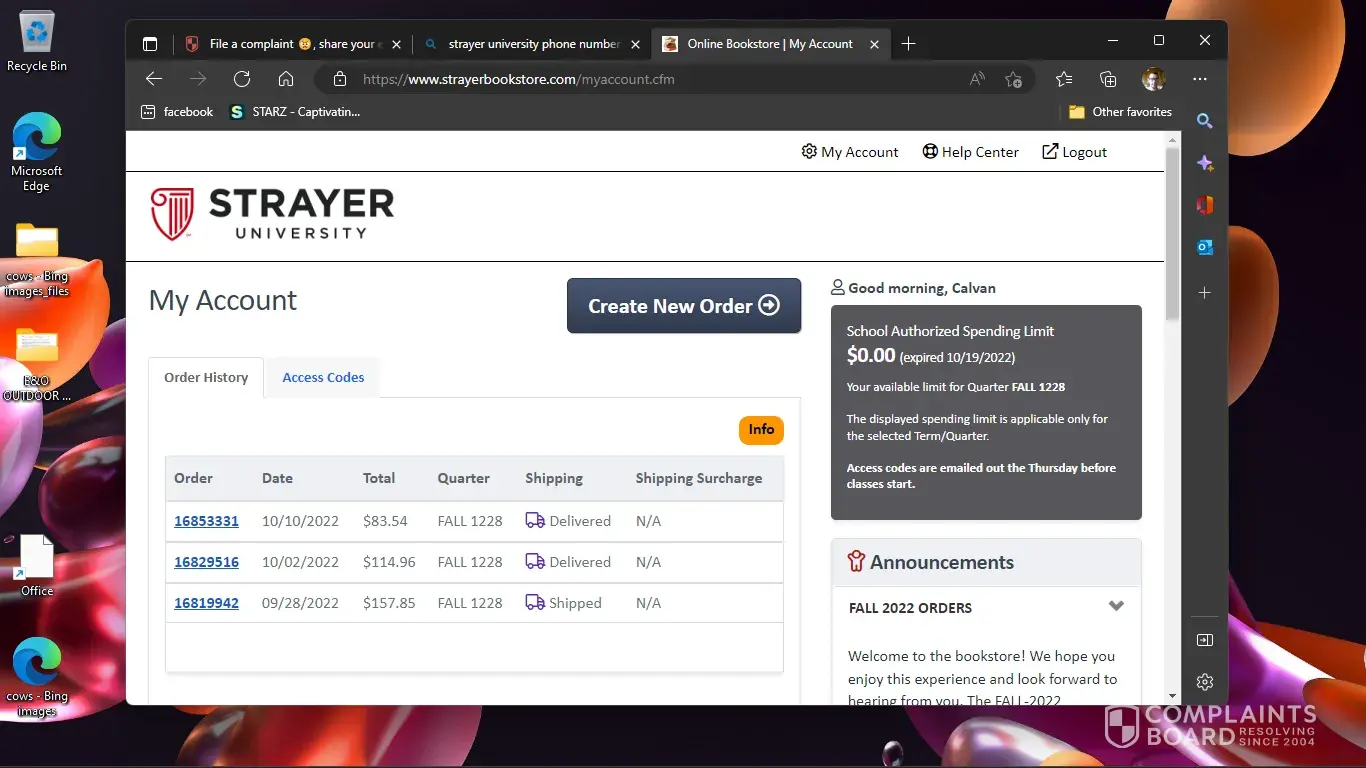Refresh the bookstore page

(x=241, y=79)
